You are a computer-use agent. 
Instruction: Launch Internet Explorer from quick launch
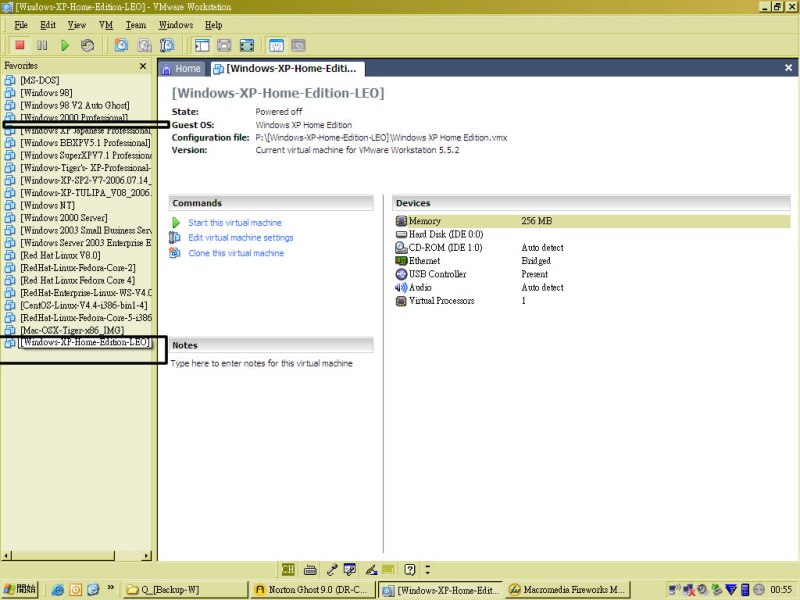pyautogui.click(x=58, y=590)
